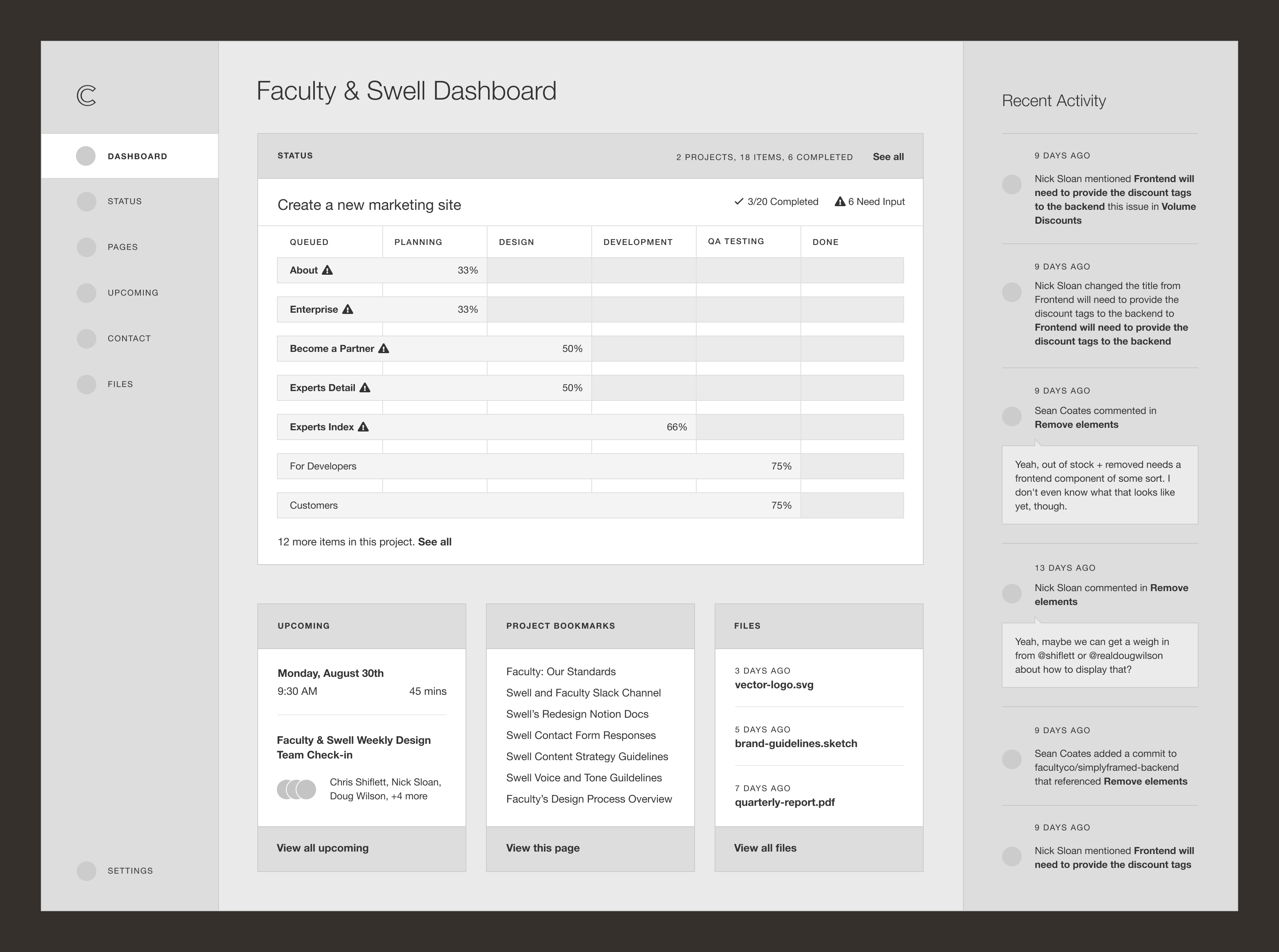Open Faculty & Swell Weekly Design Team Check-in

pos(354,747)
